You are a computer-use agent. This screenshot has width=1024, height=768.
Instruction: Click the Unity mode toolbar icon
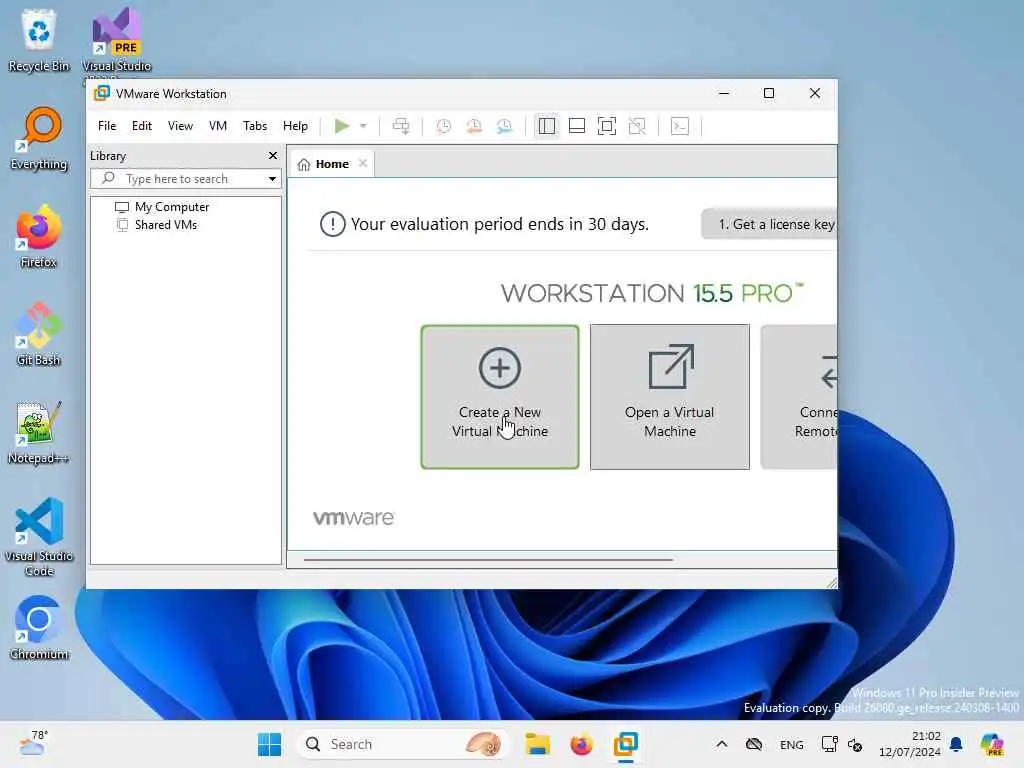637,126
